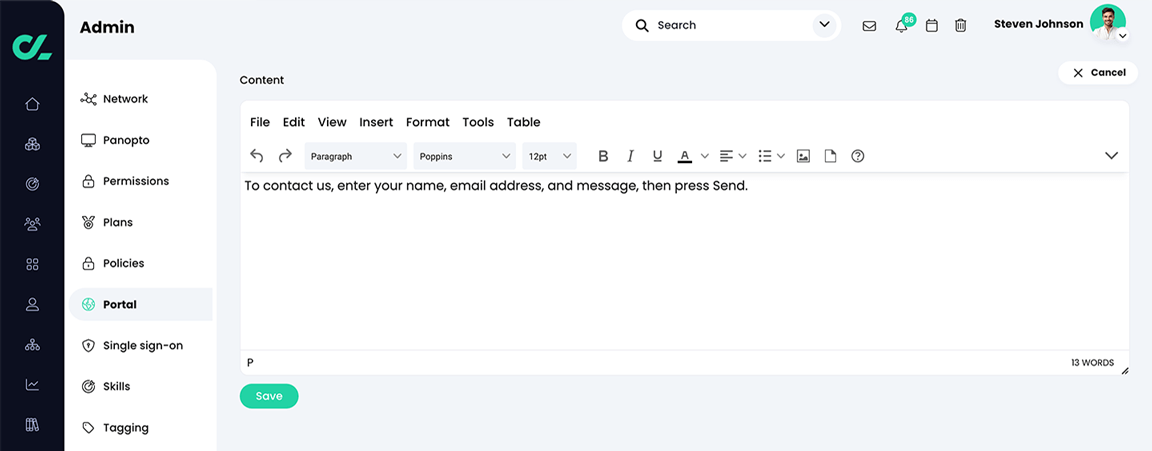Image resolution: width=1152 pixels, height=451 pixels.
Task: Open the Insert menu
Action: (x=376, y=122)
